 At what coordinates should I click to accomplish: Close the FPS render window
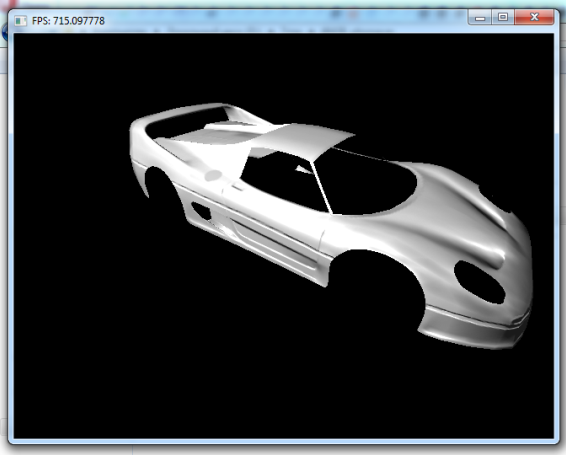534,17
